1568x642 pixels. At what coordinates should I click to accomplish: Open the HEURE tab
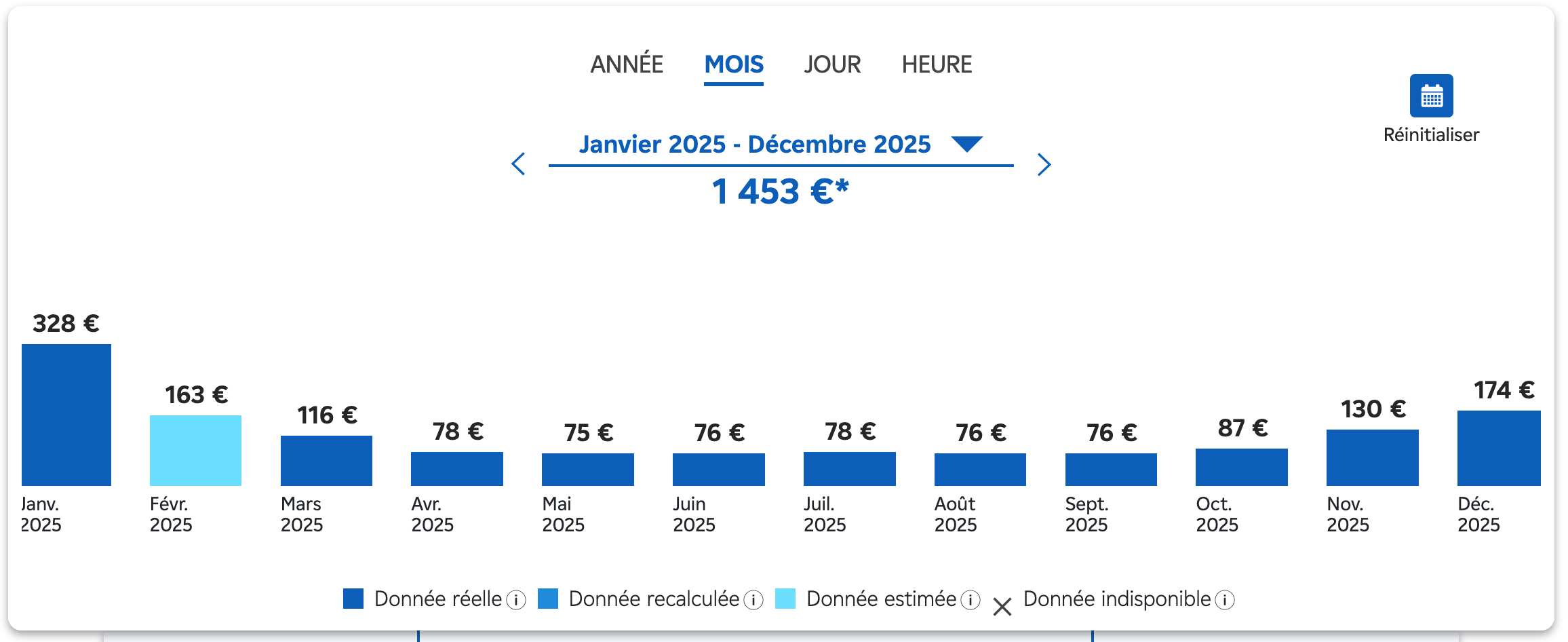(937, 64)
